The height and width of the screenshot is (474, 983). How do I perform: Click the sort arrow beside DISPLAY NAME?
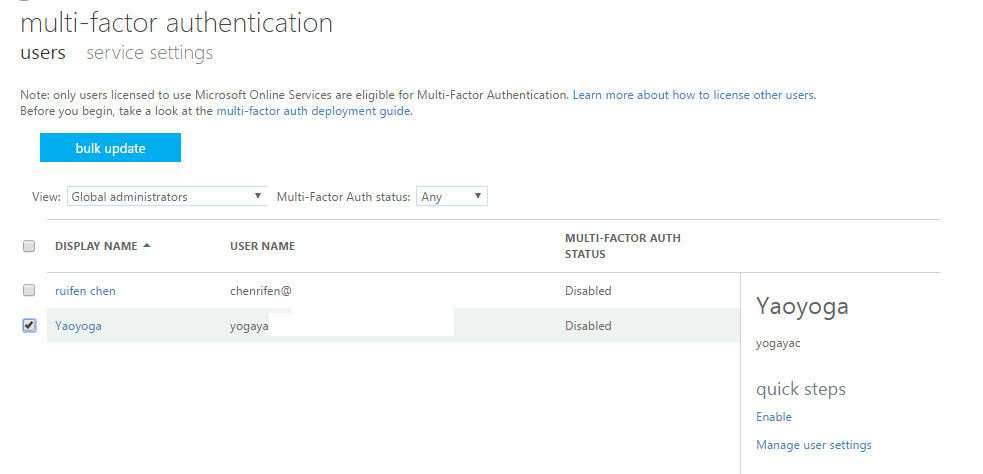[x=147, y=246]
